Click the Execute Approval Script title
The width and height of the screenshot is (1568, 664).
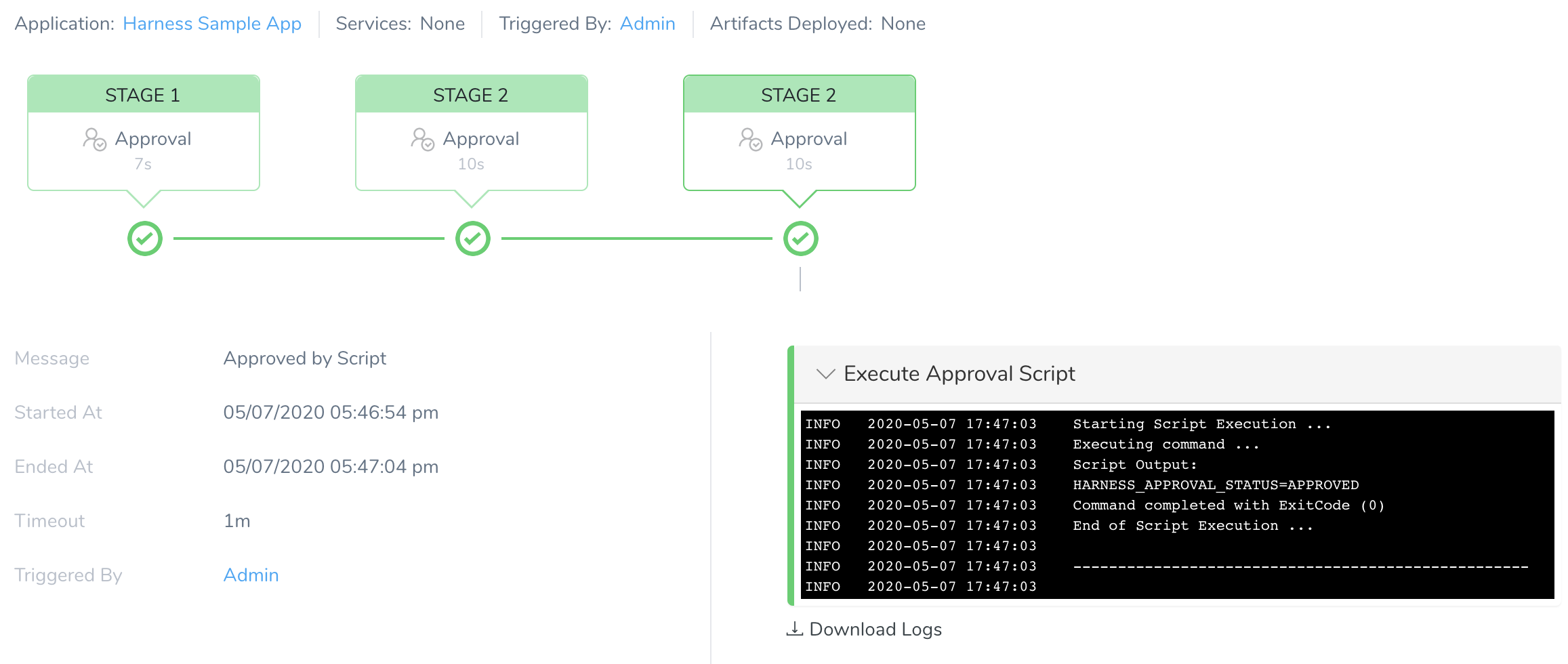(x=960, y=374)
